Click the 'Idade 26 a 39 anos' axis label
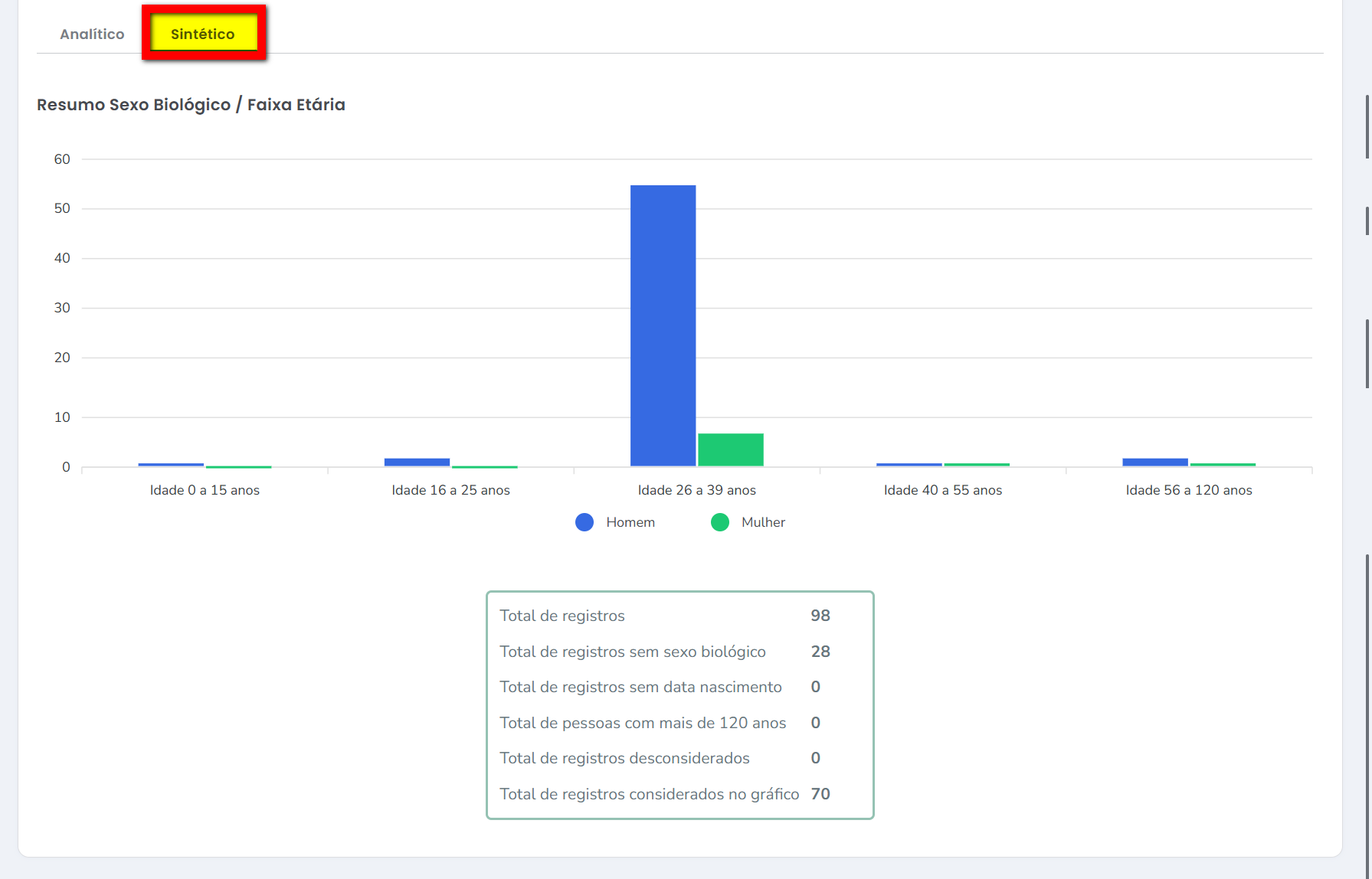The image size is (1372, 879). click(x=696, y=490)
